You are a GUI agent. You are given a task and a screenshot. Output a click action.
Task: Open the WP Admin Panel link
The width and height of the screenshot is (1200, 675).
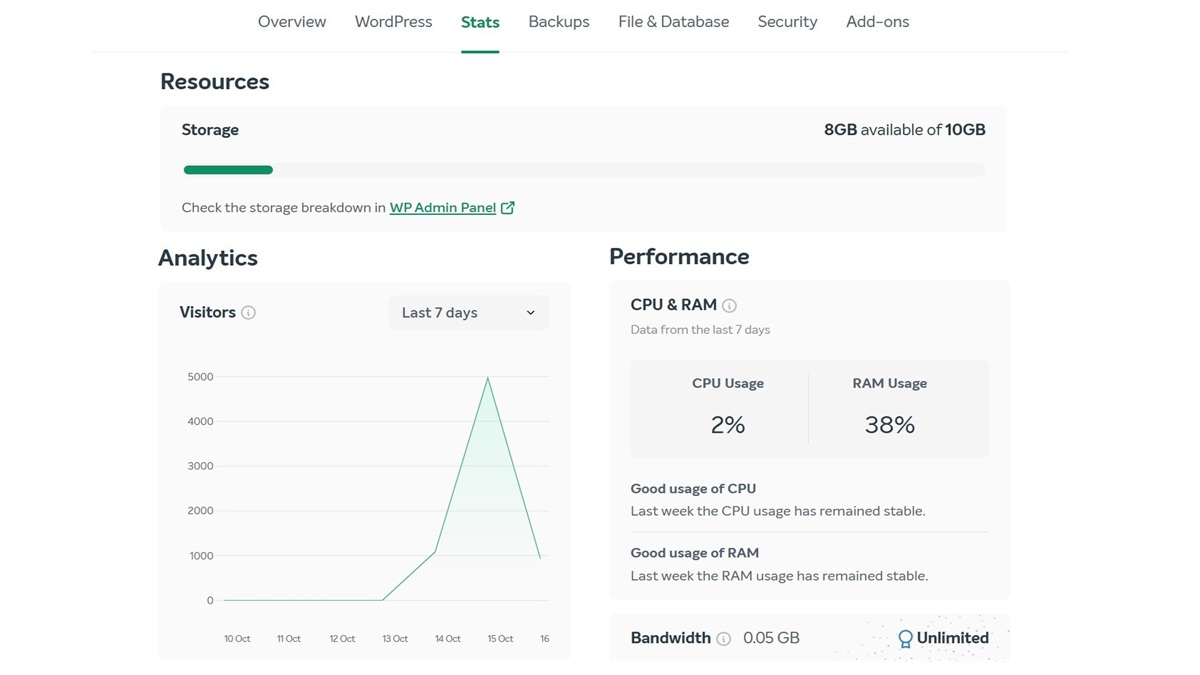click(x=443, y=207)
